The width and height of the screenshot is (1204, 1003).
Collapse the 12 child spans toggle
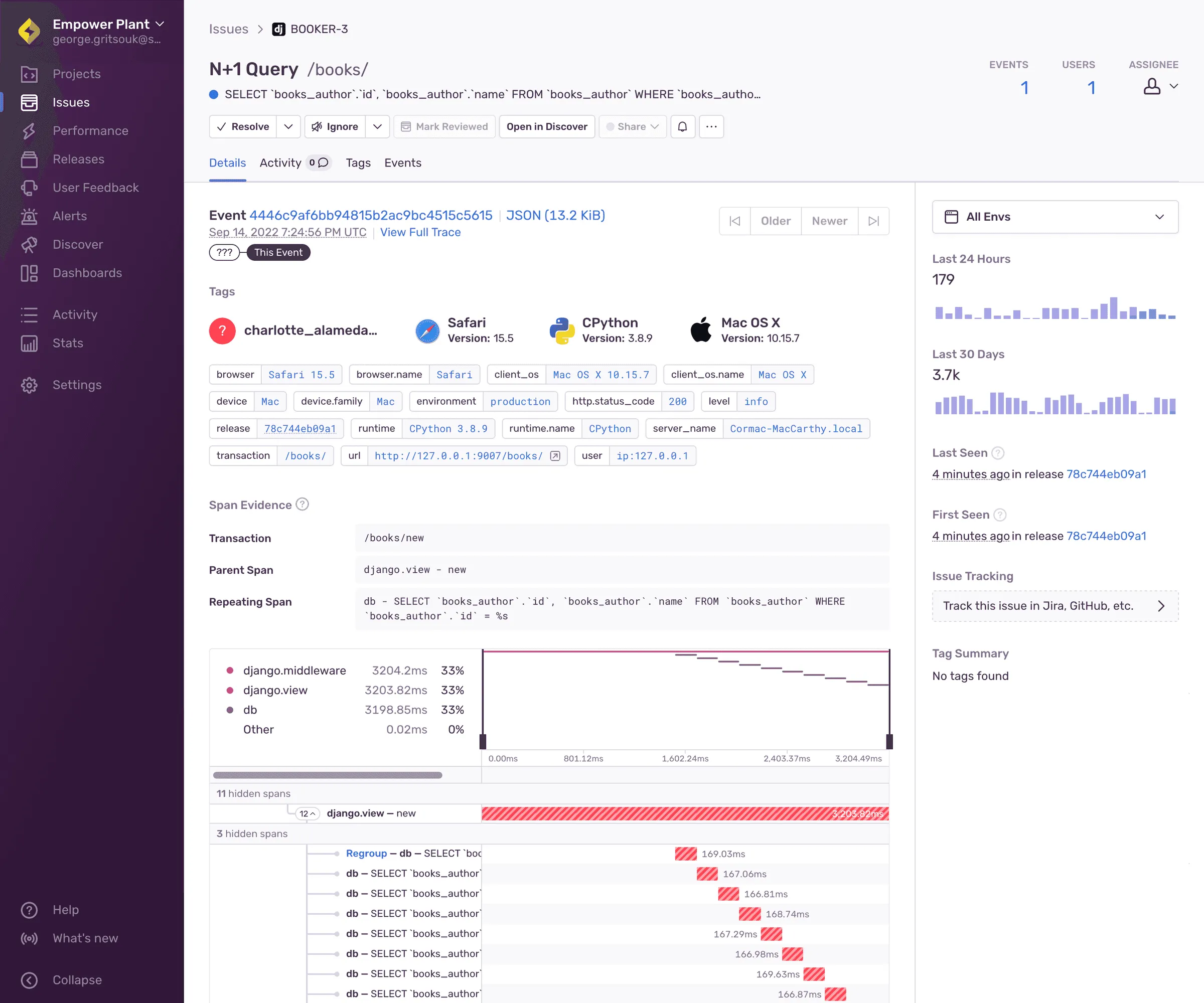click(308, 813)
